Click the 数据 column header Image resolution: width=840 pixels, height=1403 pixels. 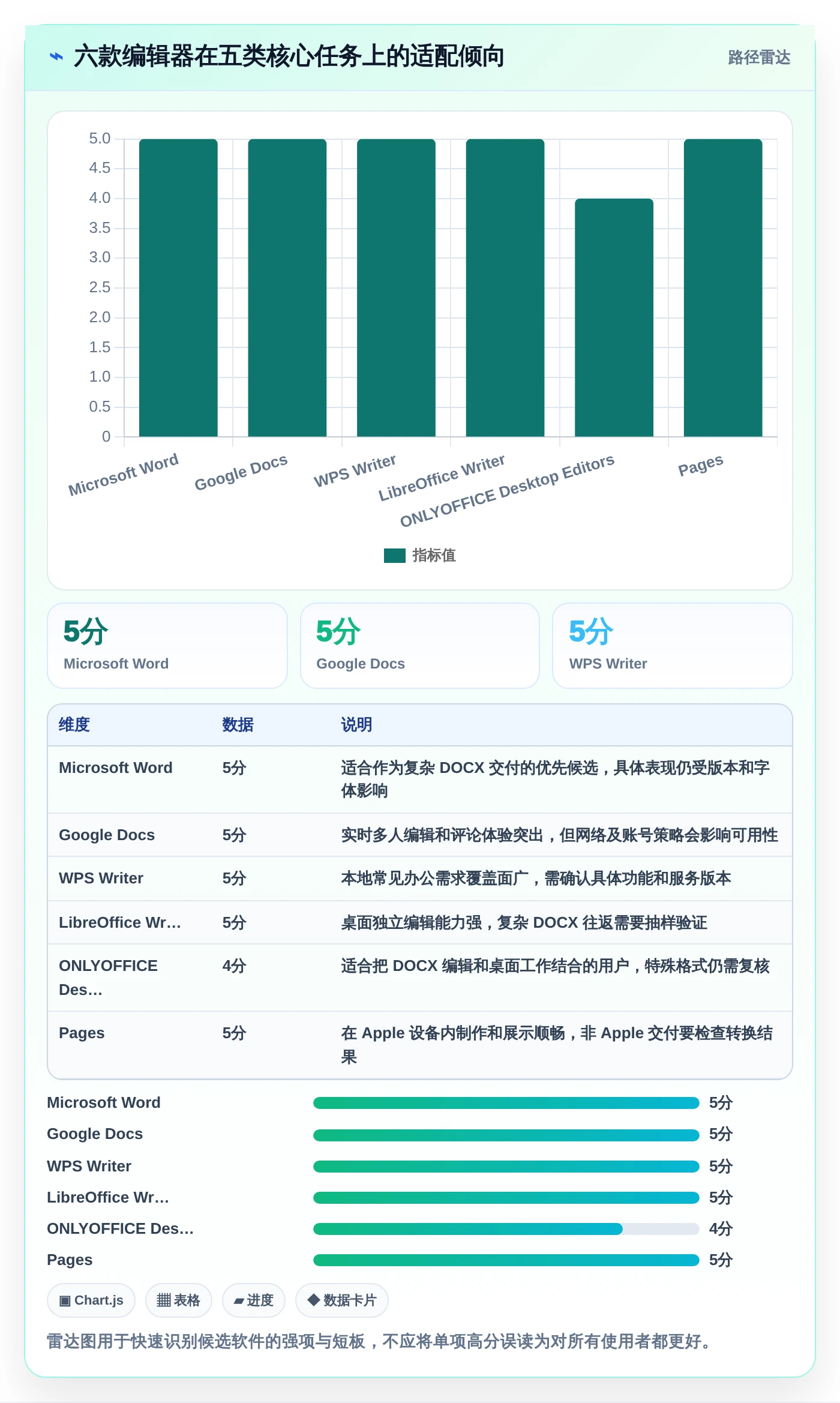pyautogui.click(x=238, y=725)
